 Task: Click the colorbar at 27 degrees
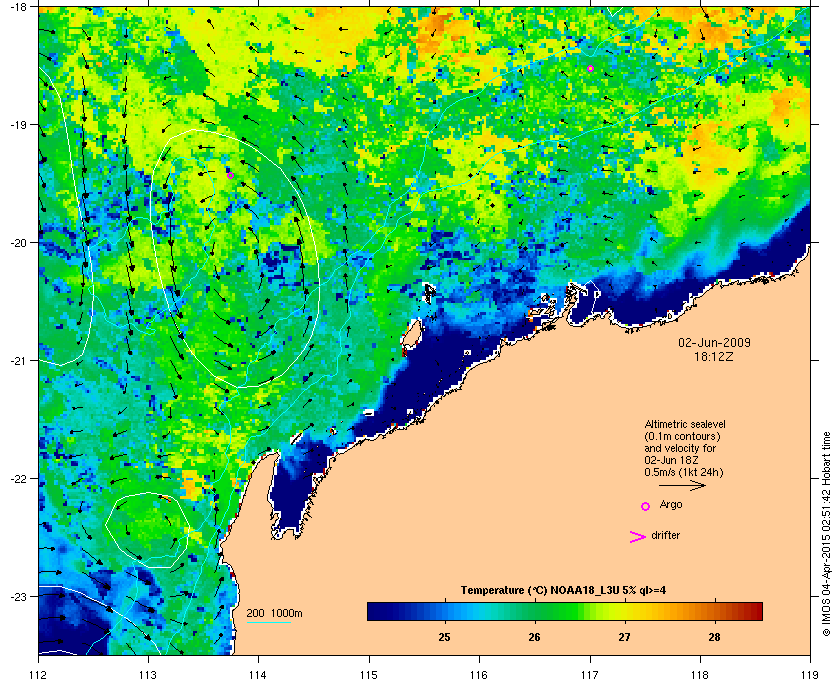tap(624, 611)
